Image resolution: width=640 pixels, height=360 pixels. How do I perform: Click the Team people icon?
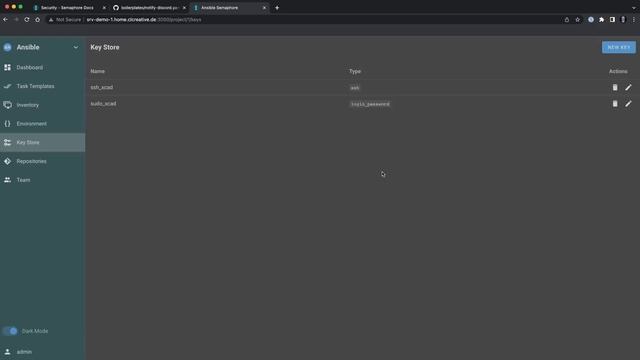click(x=7, y=180)
